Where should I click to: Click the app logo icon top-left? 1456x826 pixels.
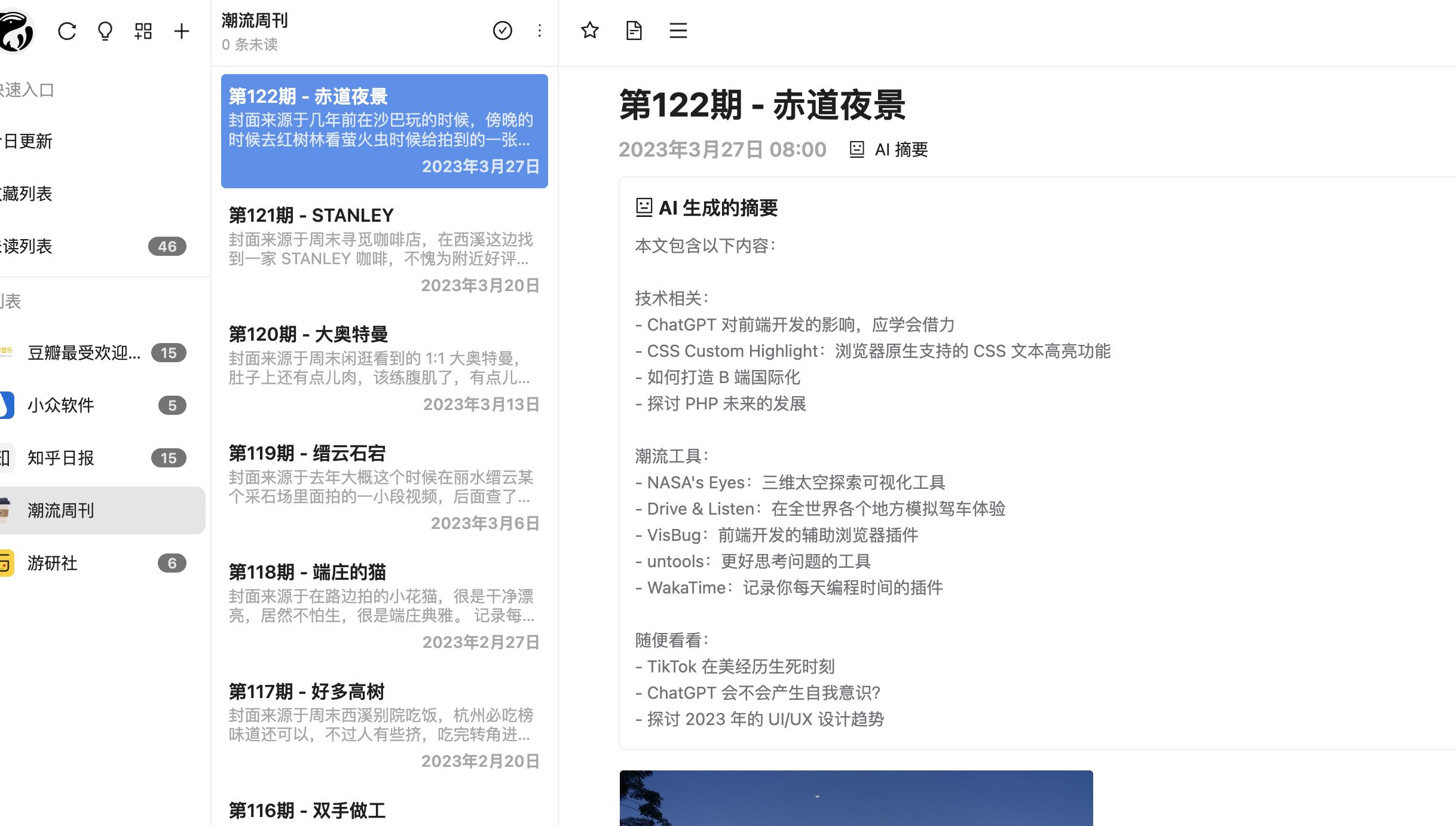(16, 31)
